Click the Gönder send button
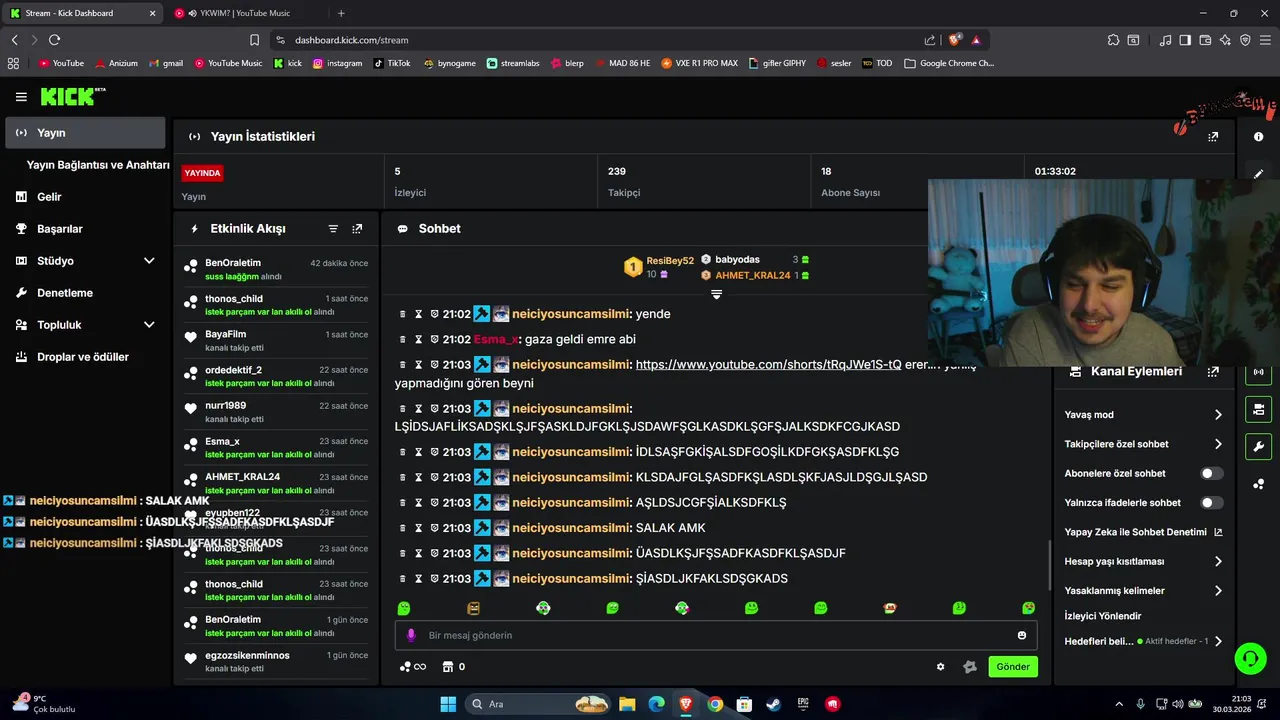Screen dimensions: 1280x720 point(1013,667)
